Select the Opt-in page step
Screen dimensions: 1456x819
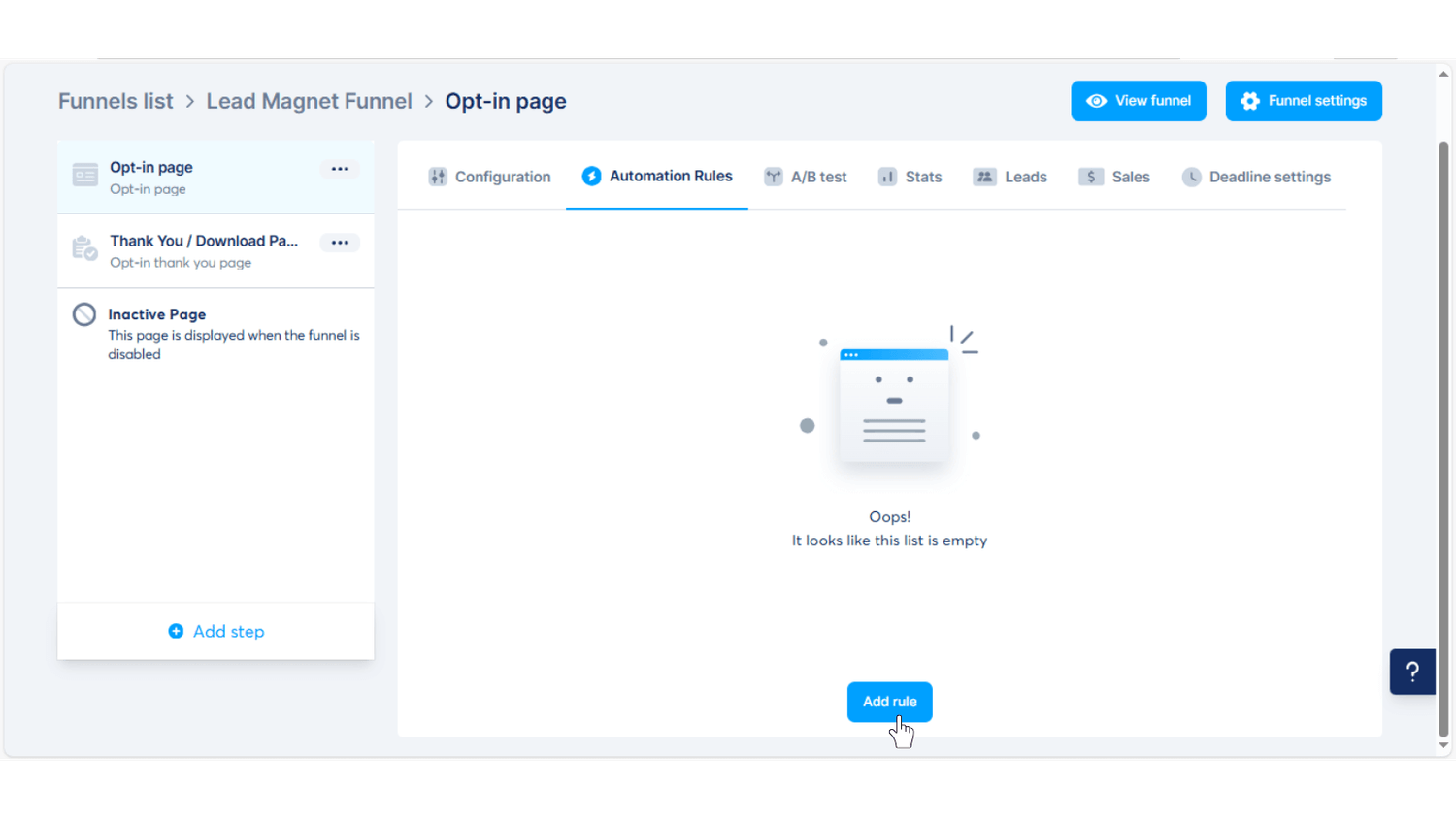click(215, 177)
